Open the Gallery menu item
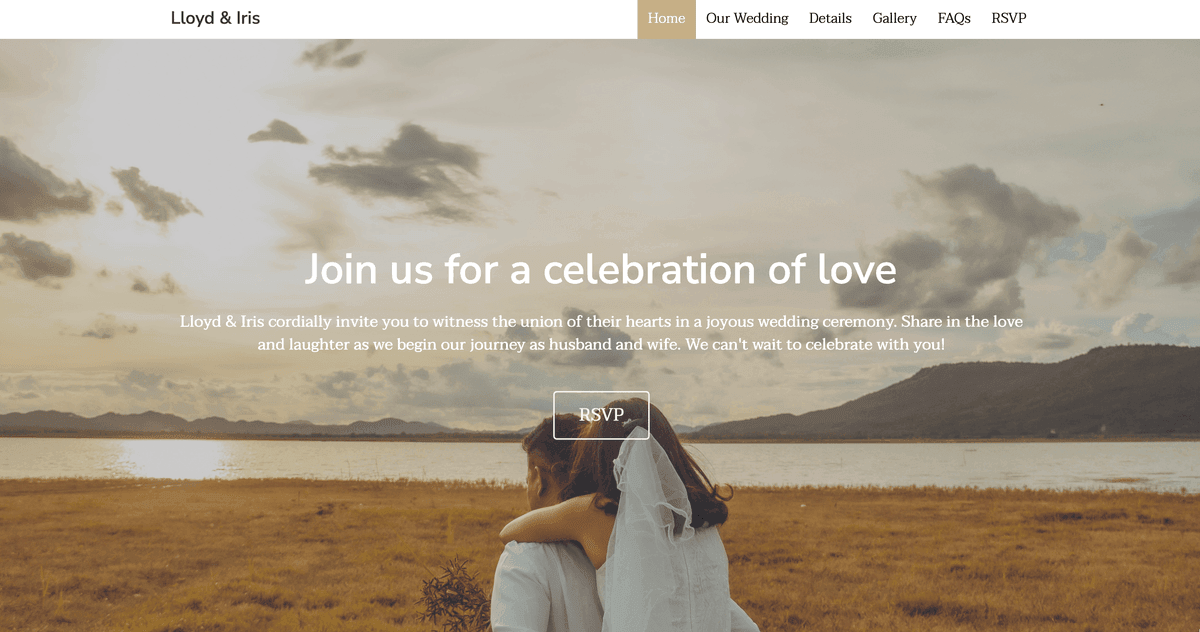This screenshot has height=632, width=1200. [894, 19]
